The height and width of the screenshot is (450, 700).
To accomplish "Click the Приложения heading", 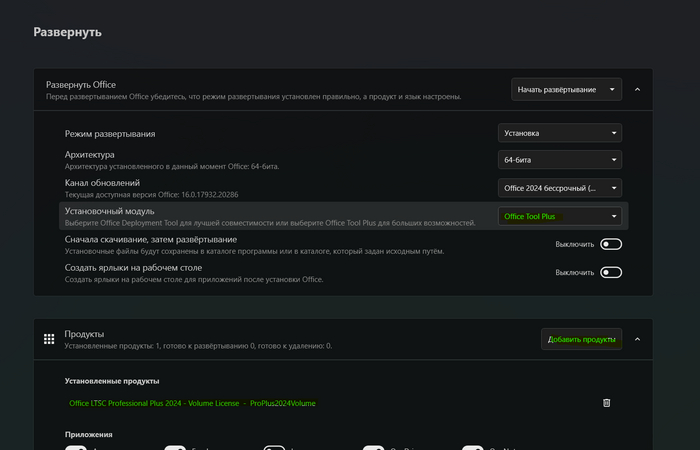I will point(88,434).
